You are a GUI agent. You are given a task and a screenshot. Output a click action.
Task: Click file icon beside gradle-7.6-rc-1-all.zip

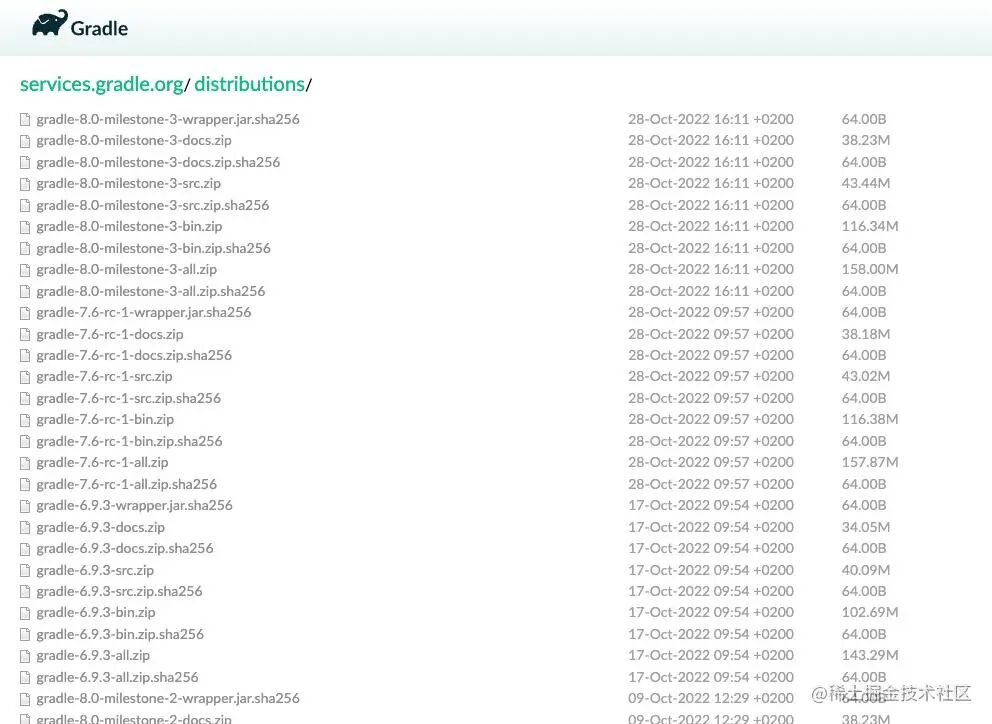[x=25, y=463]
